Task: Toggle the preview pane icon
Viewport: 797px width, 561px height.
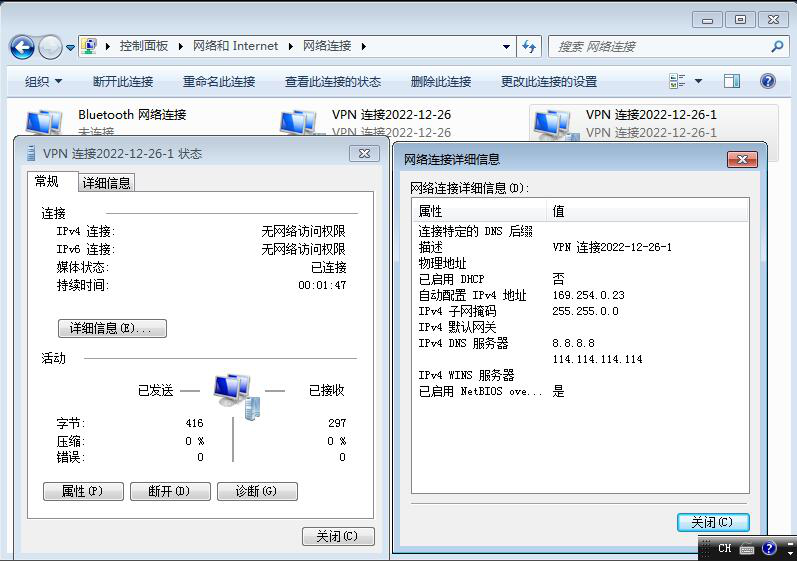Action: click(731, 81)
